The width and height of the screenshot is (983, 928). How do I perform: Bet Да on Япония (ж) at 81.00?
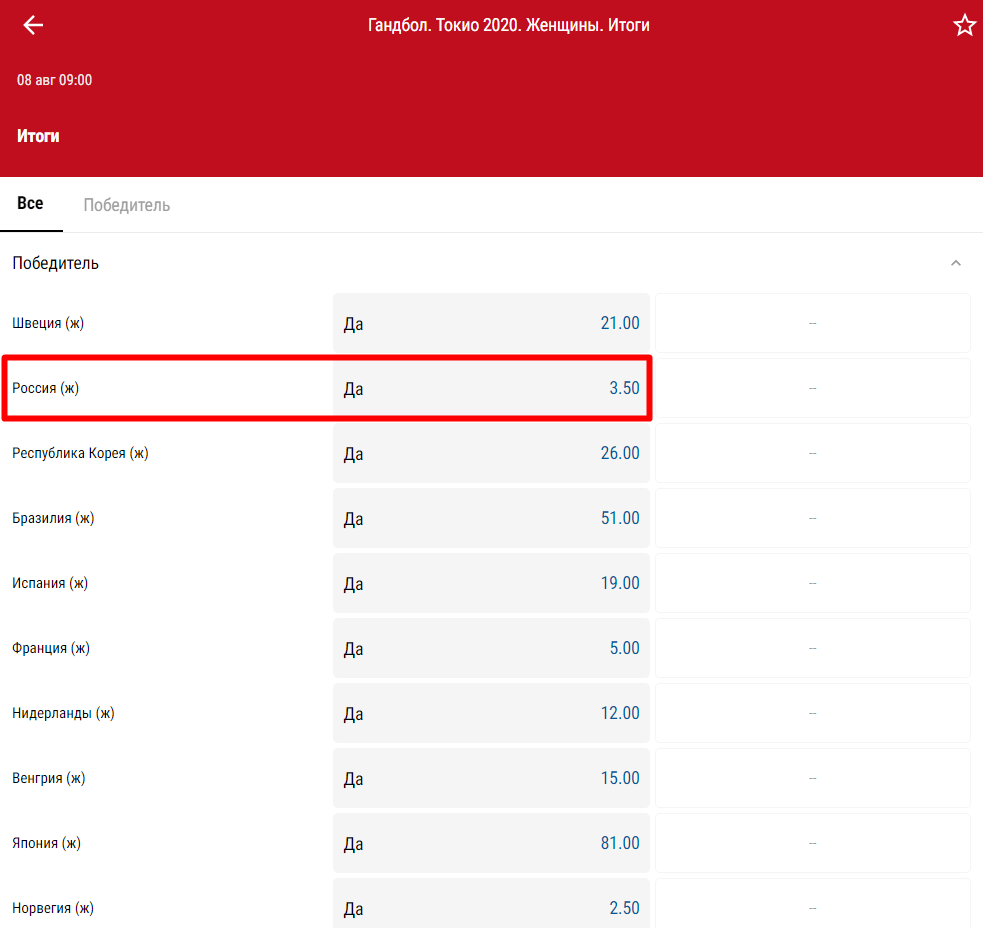click(x=492, y=843)
